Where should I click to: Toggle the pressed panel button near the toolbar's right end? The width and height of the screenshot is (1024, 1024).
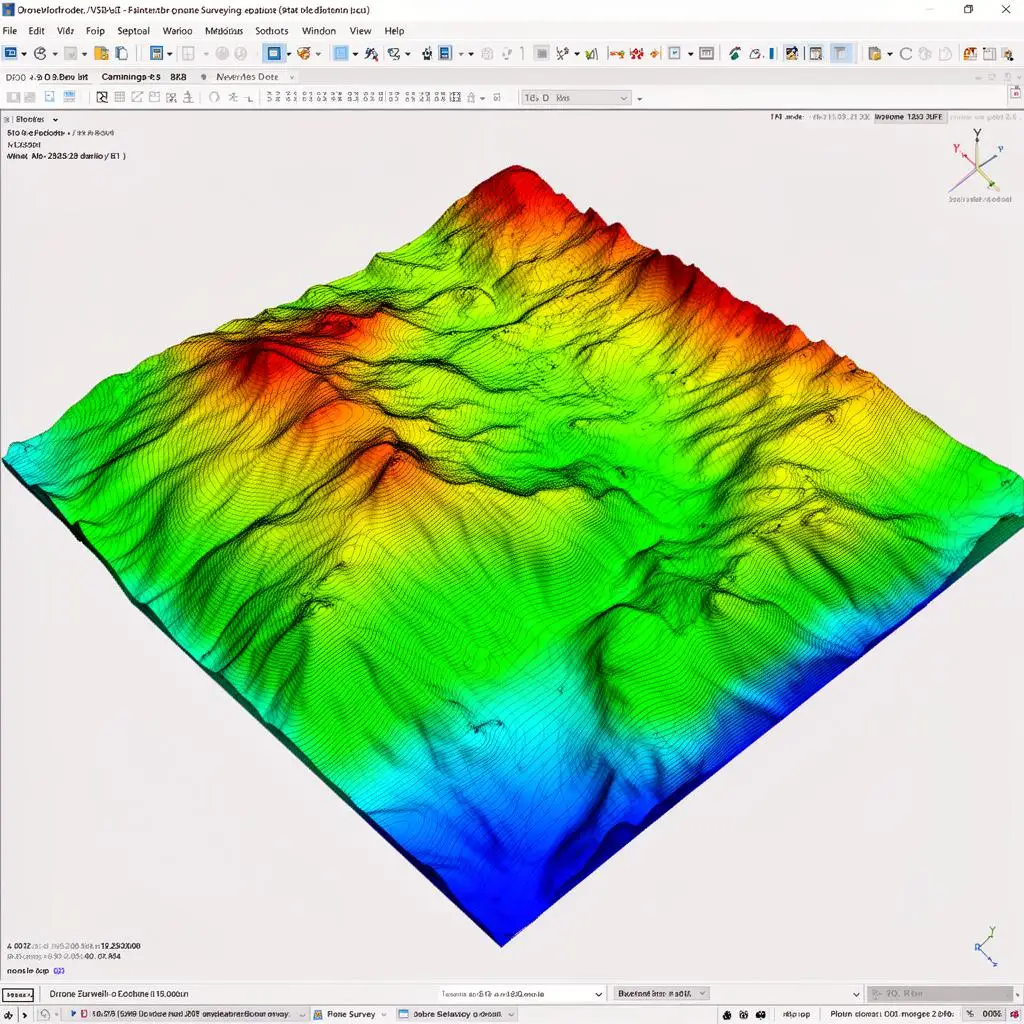839,55
